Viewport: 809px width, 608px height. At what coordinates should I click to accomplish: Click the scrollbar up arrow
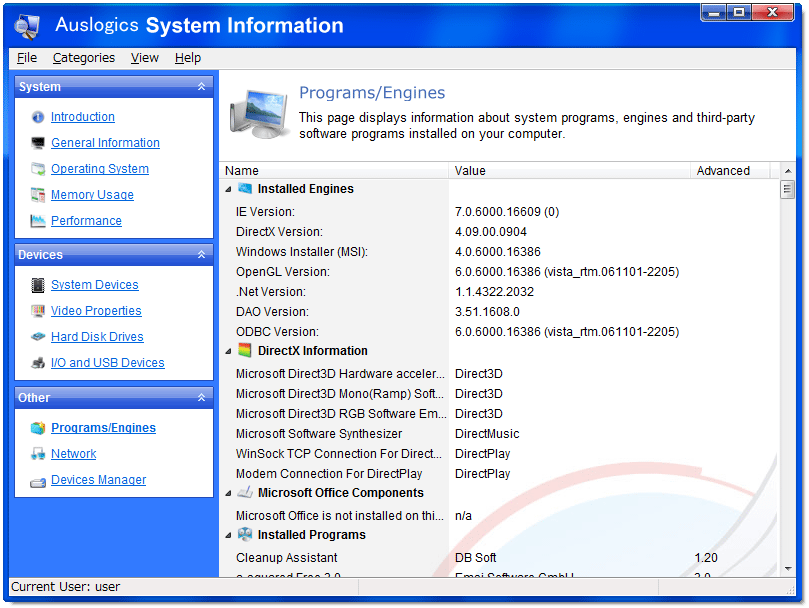click(787, 171)
